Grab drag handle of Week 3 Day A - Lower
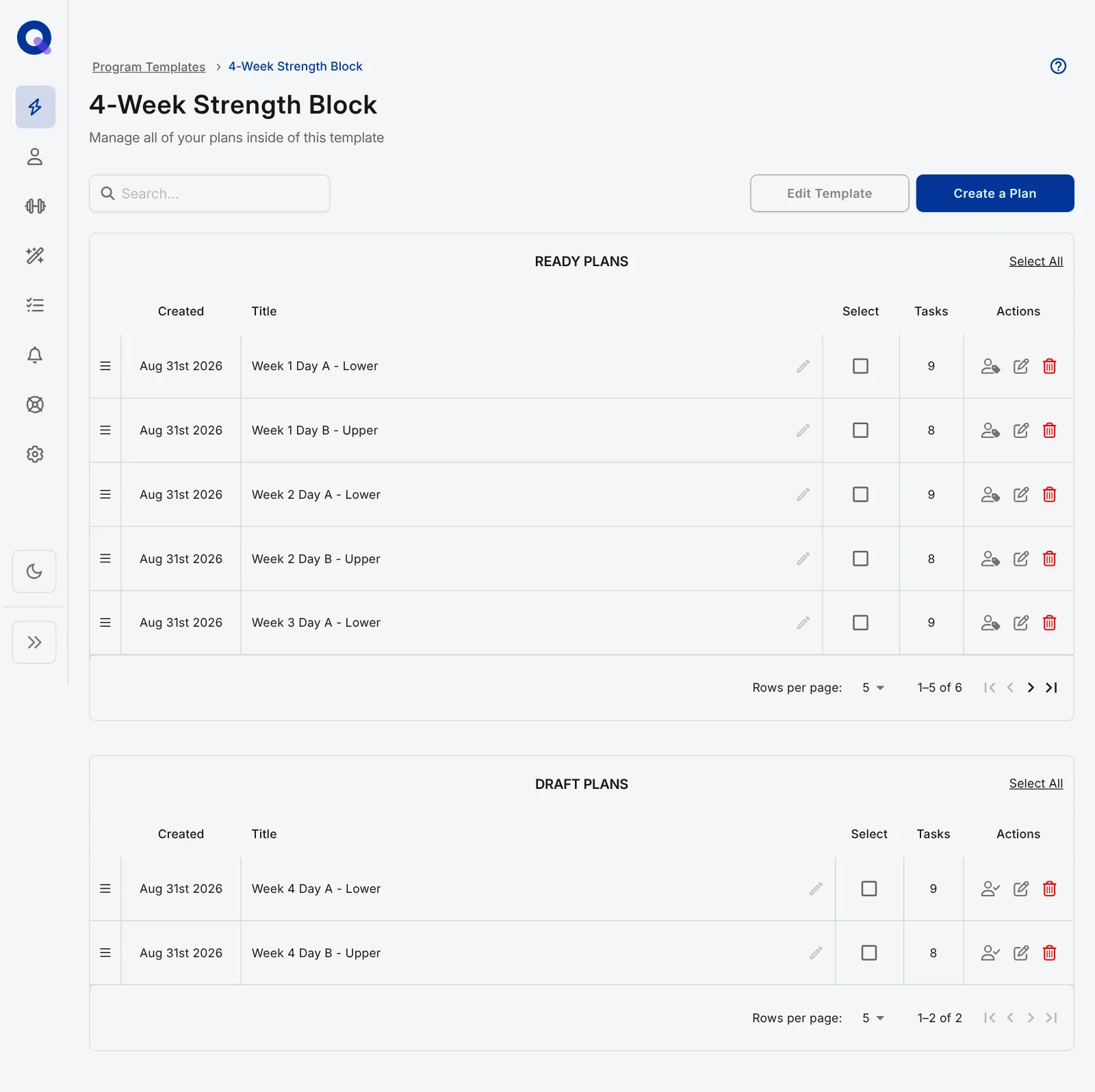The width and height of the screenshot is (1095, 1092). pyautogui.click(x=105, y=623)
